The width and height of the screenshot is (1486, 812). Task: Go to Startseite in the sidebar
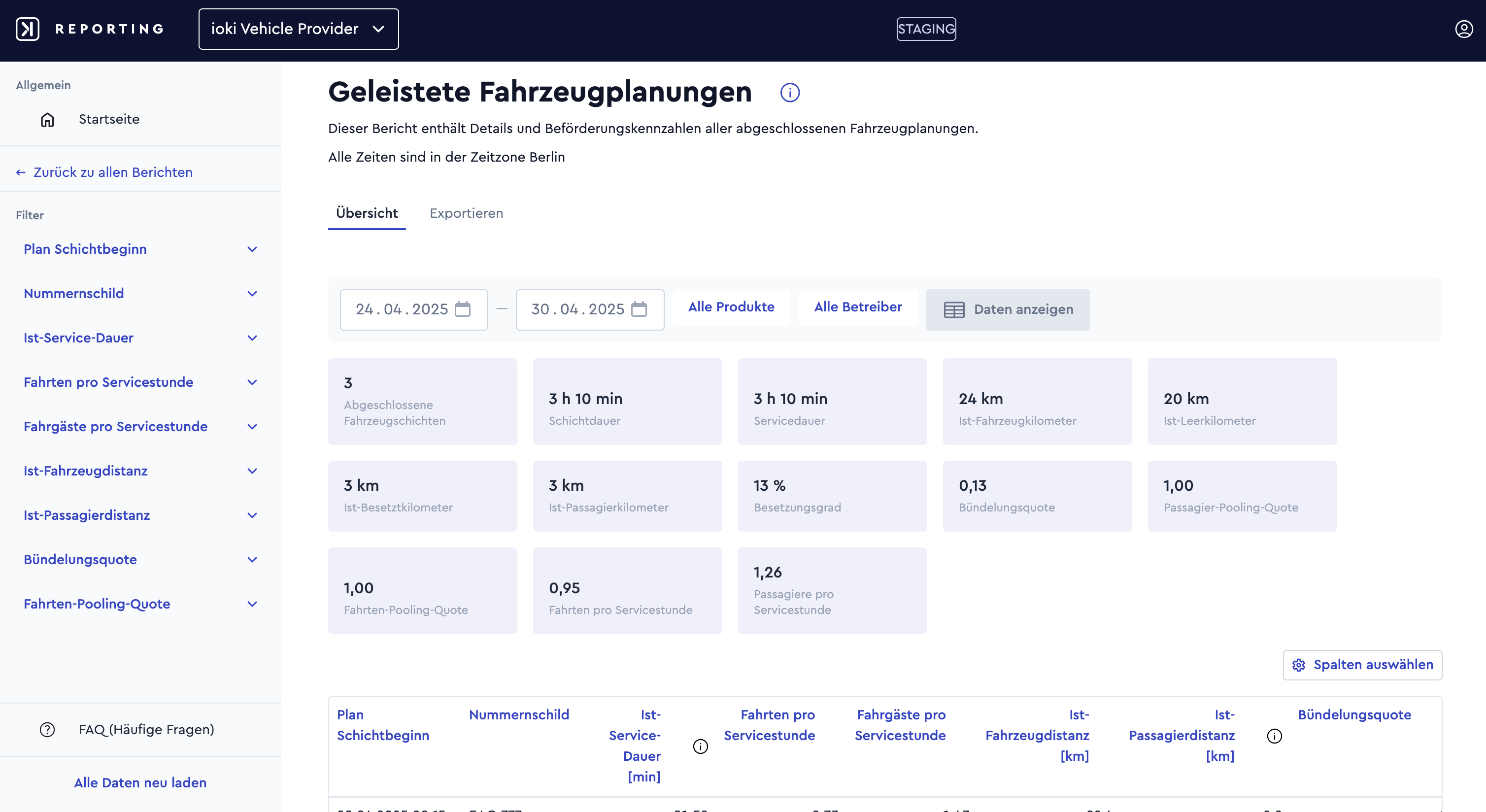109,119
